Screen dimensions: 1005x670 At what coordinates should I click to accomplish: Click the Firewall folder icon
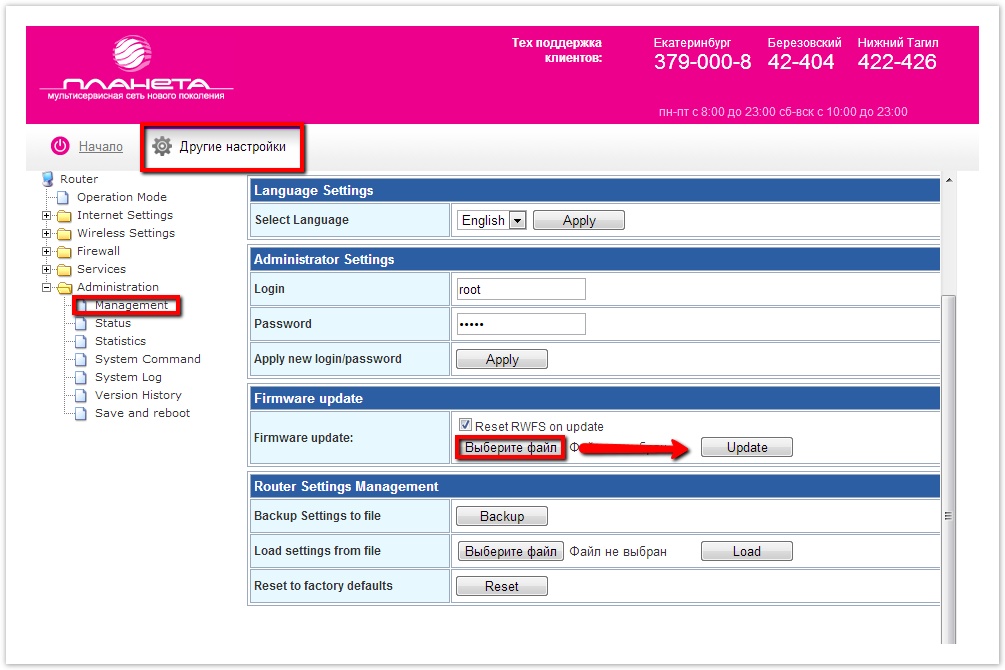click(64, 251)
